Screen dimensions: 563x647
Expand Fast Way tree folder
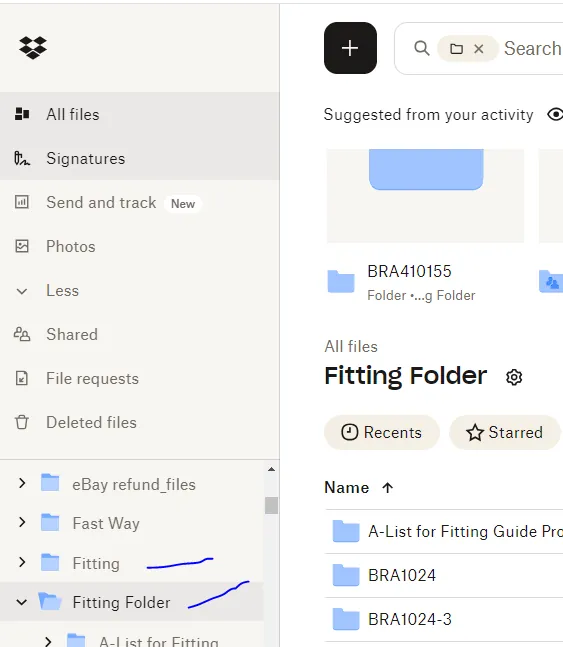(22, 522)
